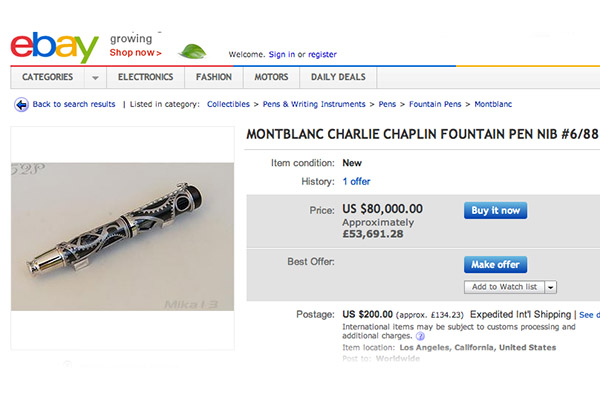This screenshot has height=400, width=600.
Task: Click the register link
Action: (322, 54)
